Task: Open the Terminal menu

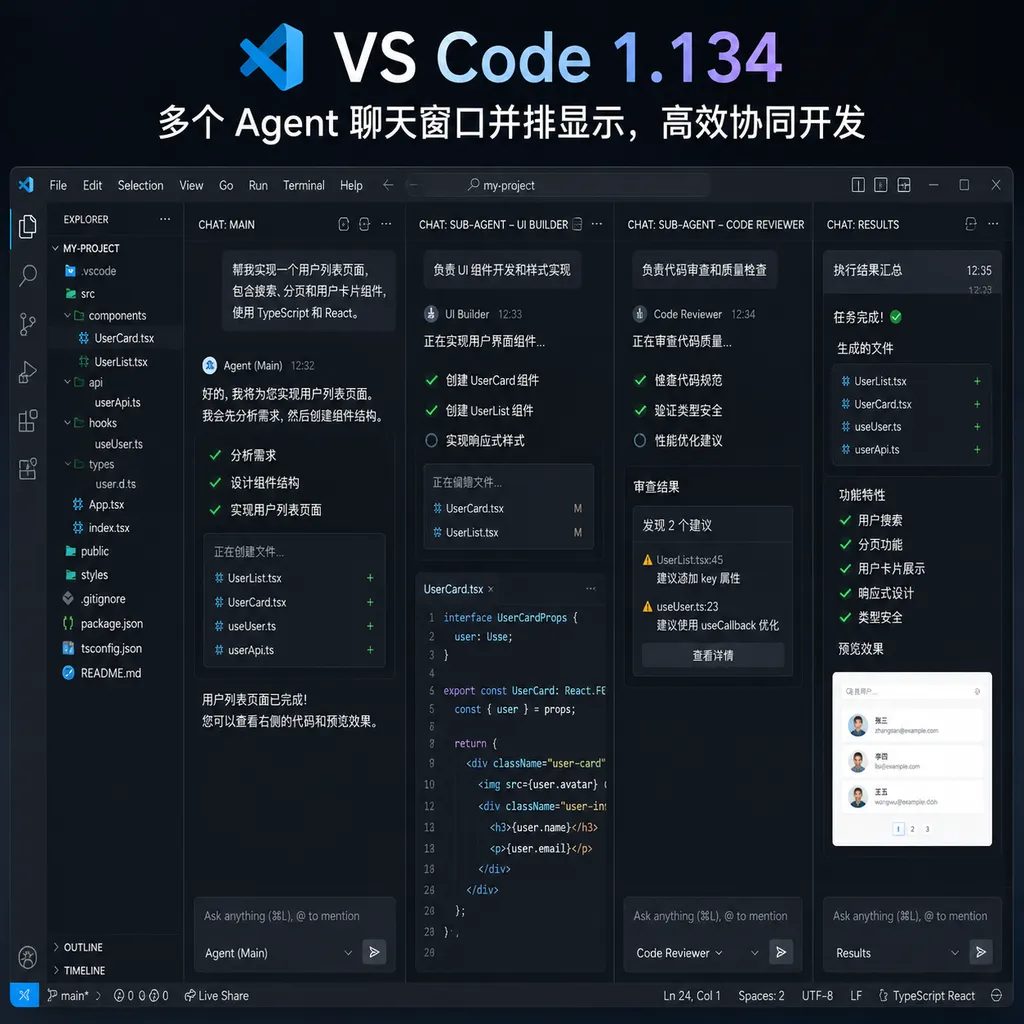Action: 304,185
